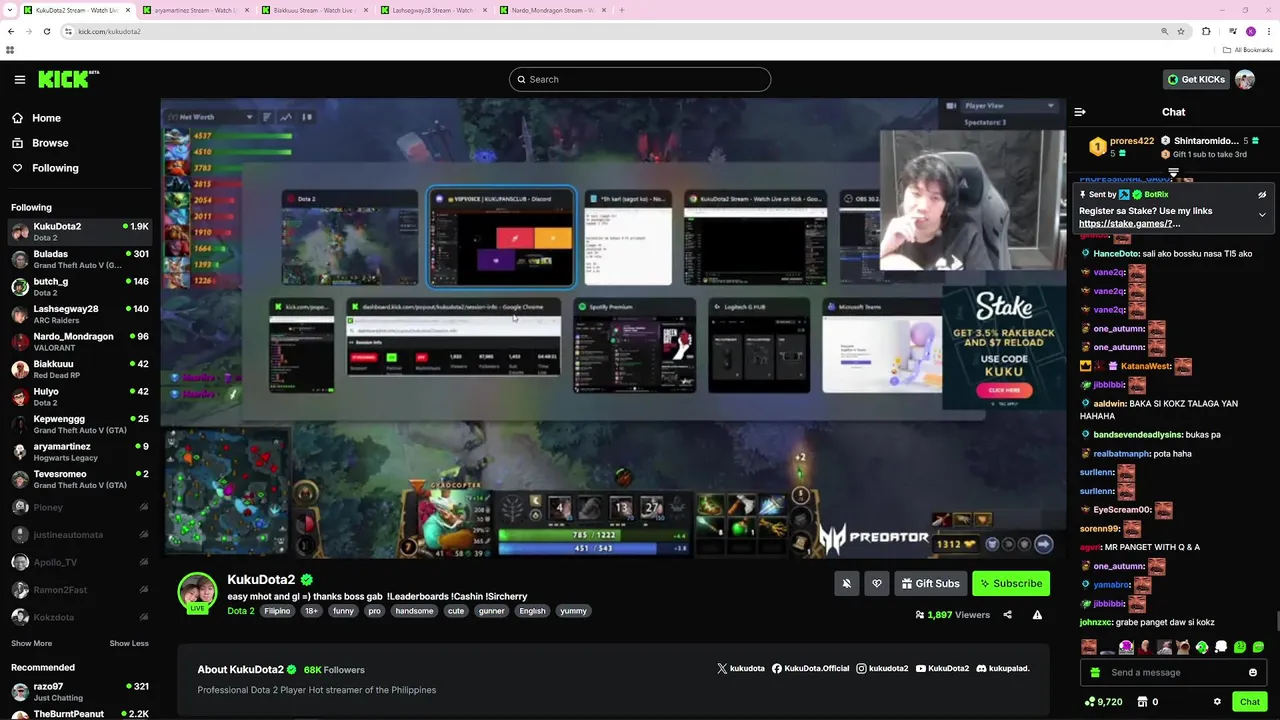Open the kukupalad. Discord link
This screenshot has height=720, width=1280.
point(1003,668)
